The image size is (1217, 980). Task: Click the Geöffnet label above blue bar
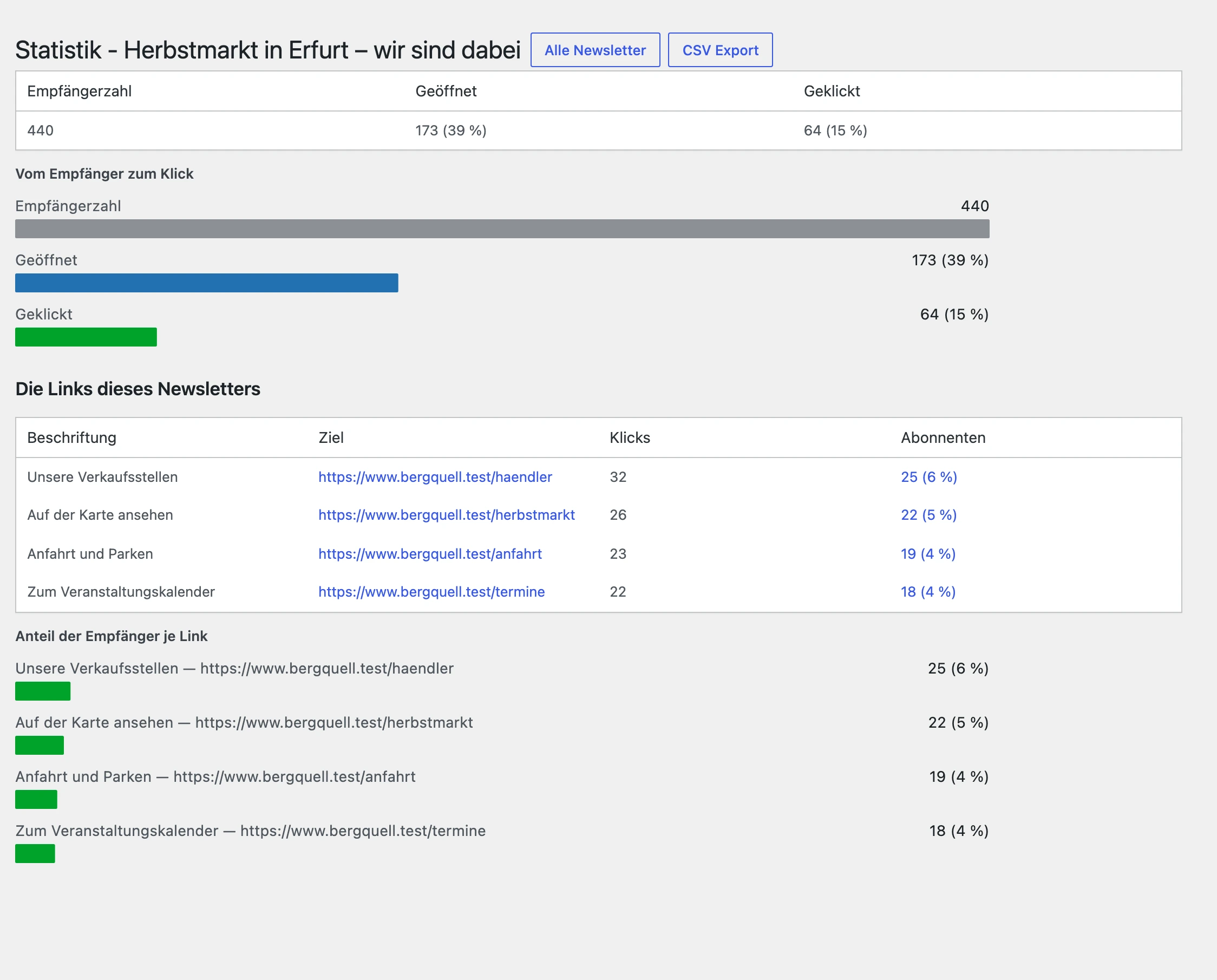click(x=46, y=260)
